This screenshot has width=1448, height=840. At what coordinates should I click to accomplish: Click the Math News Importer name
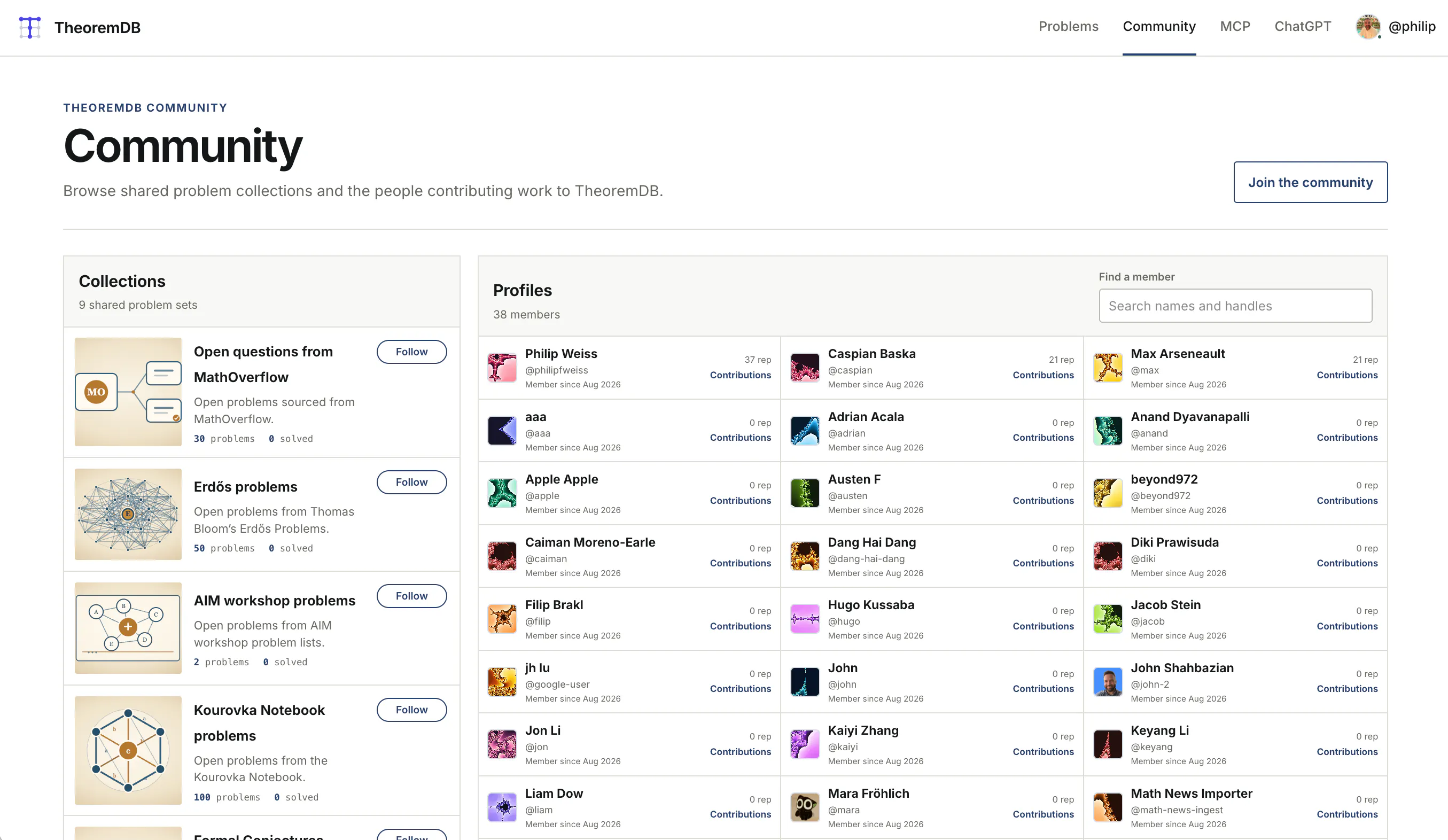[1191, 794]
